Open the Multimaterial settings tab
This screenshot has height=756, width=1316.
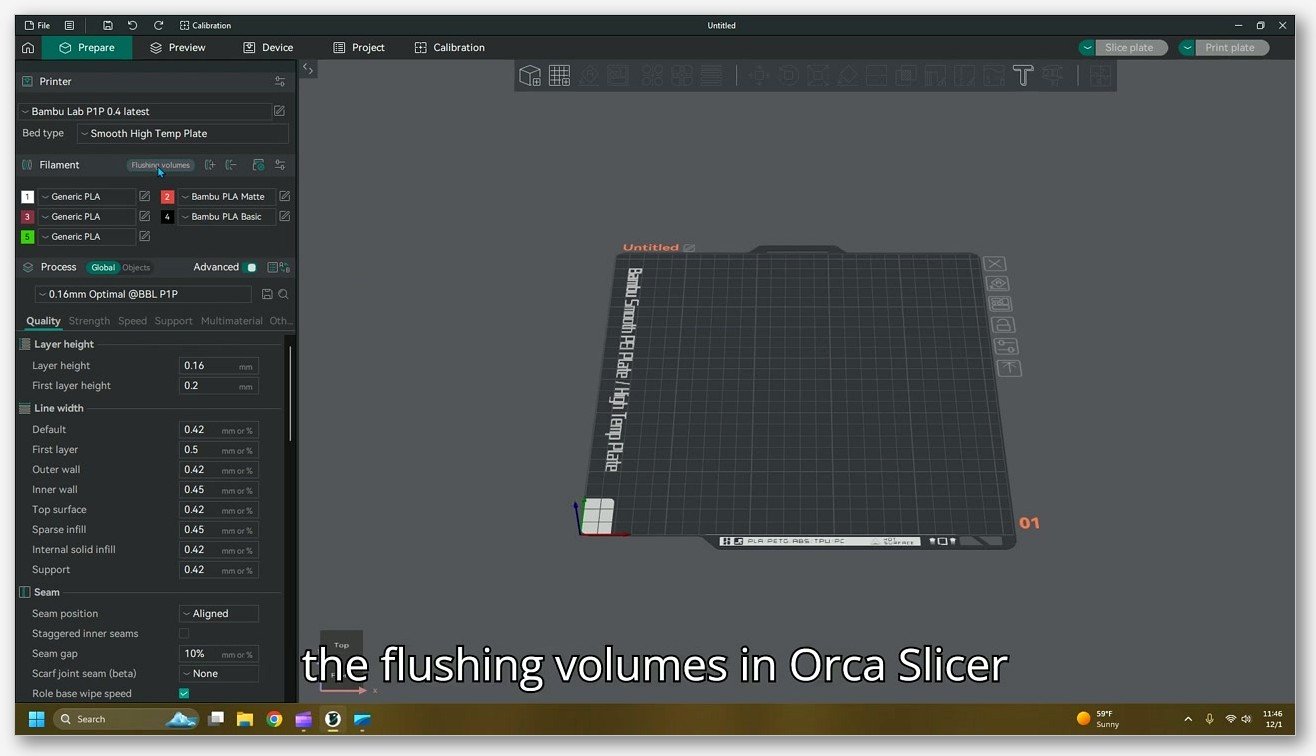[x=232, y=321]
